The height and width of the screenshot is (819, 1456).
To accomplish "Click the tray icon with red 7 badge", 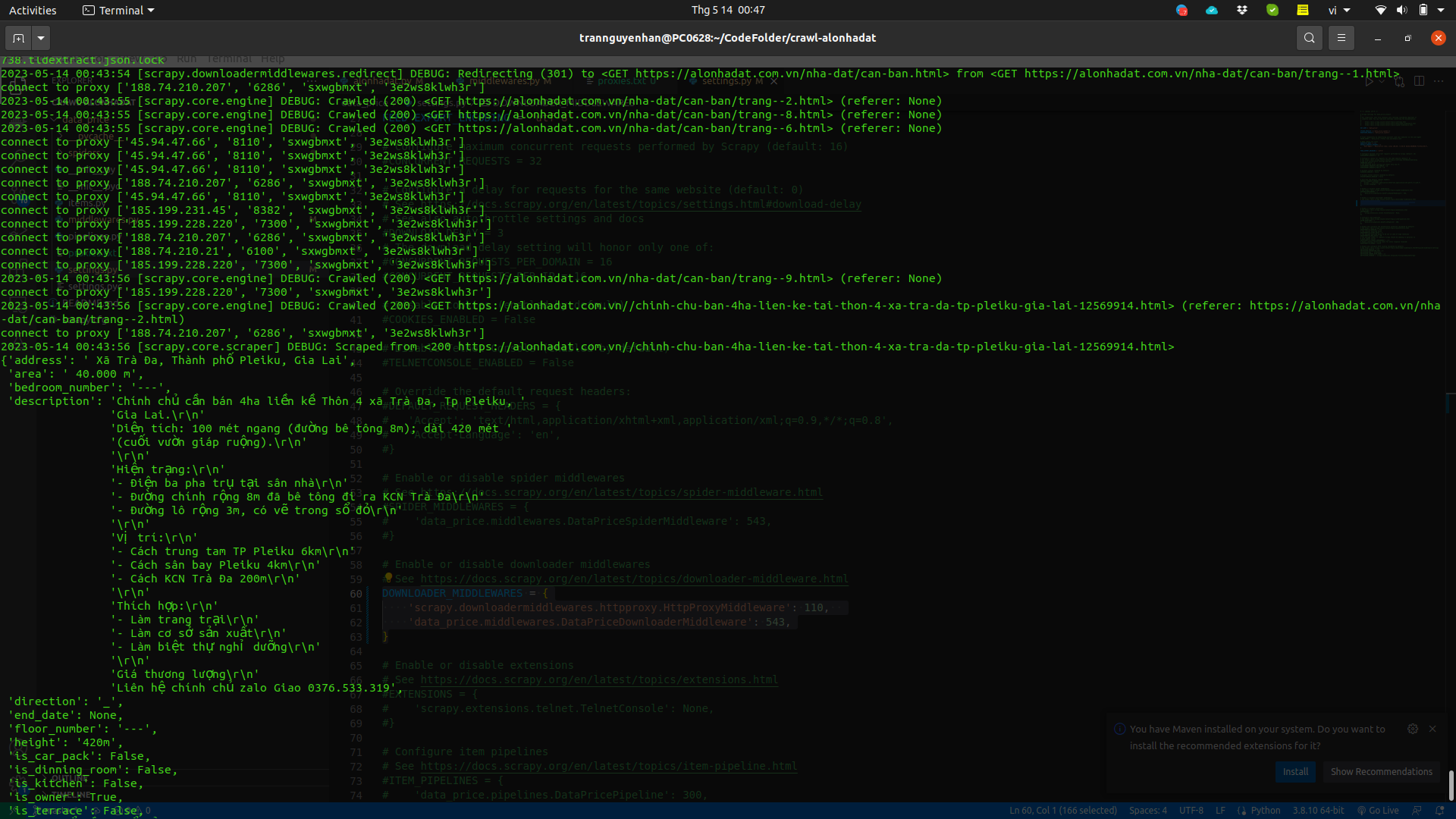I will tap(1181, 11).
